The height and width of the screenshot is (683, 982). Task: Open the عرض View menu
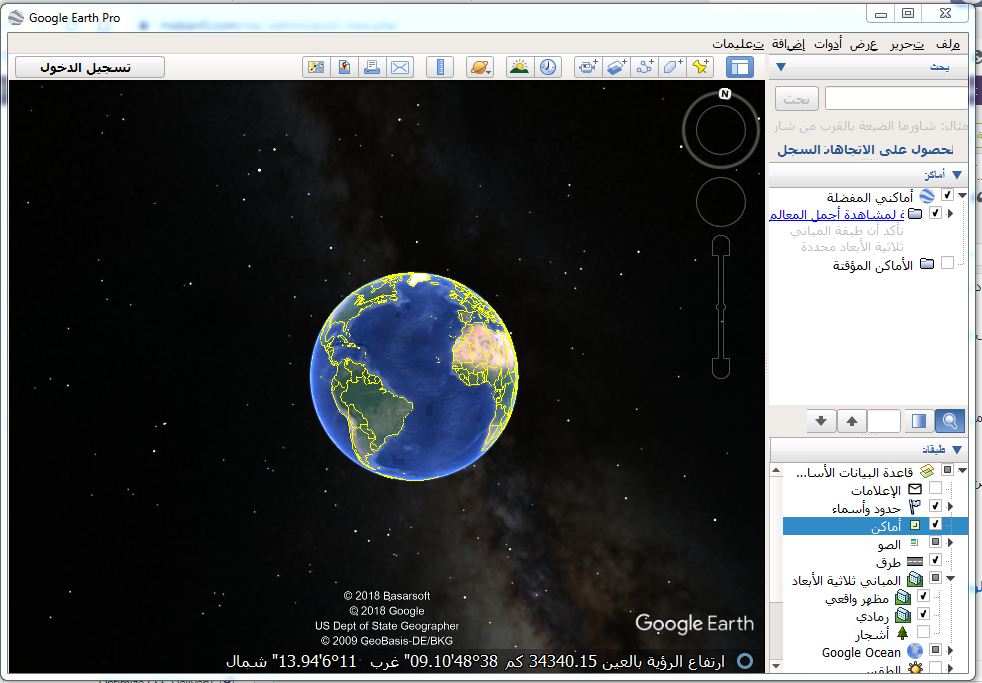pyautogui.click(x=864, y=44)
